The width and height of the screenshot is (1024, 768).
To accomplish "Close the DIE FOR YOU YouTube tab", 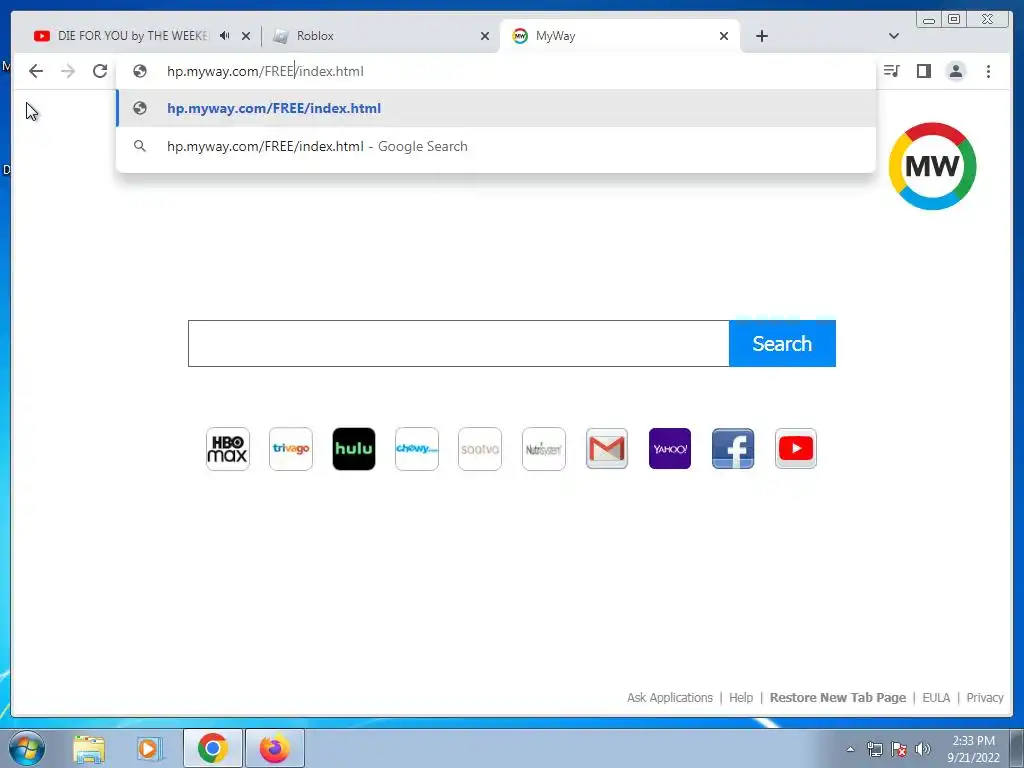I will pyautogui.click(x=246, y=36).
